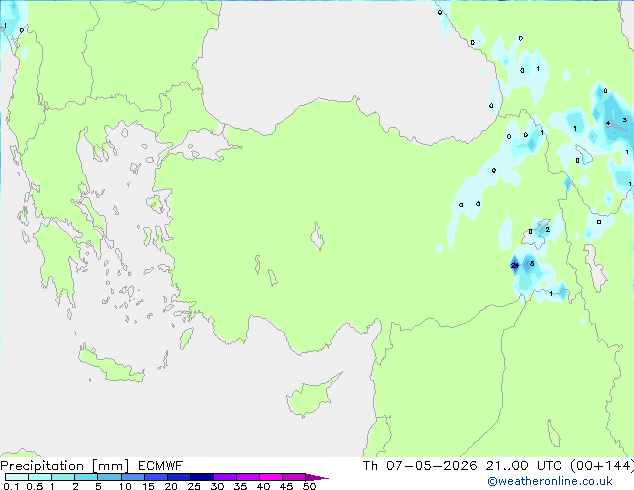Screen dimensions: 634x490
Task: Click the '20' legend tick label
Action: click(x=171, y=486)
